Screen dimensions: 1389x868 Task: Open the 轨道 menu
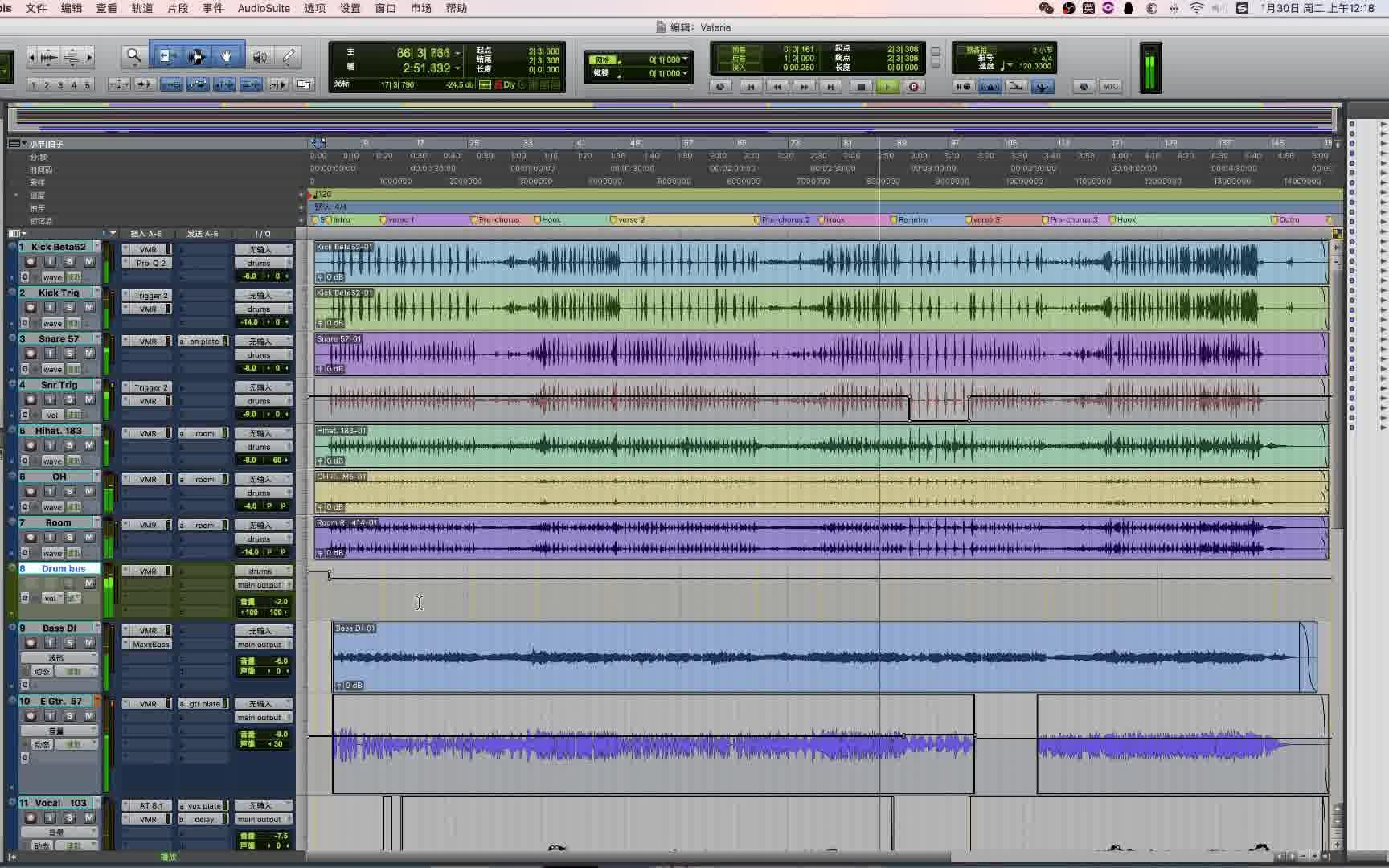pos(141,8)
